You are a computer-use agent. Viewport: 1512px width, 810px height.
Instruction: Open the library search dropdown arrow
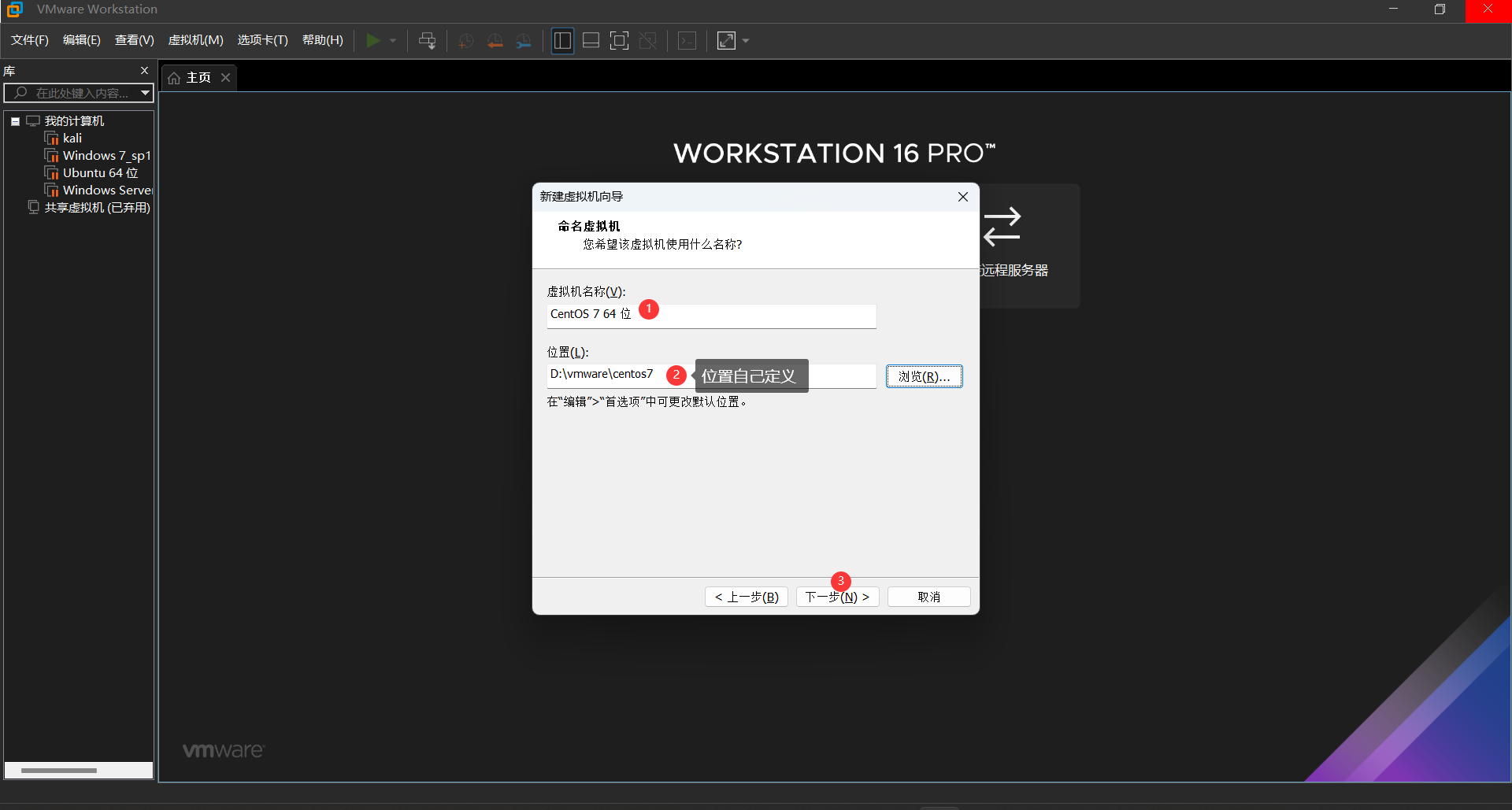point(145,93)
